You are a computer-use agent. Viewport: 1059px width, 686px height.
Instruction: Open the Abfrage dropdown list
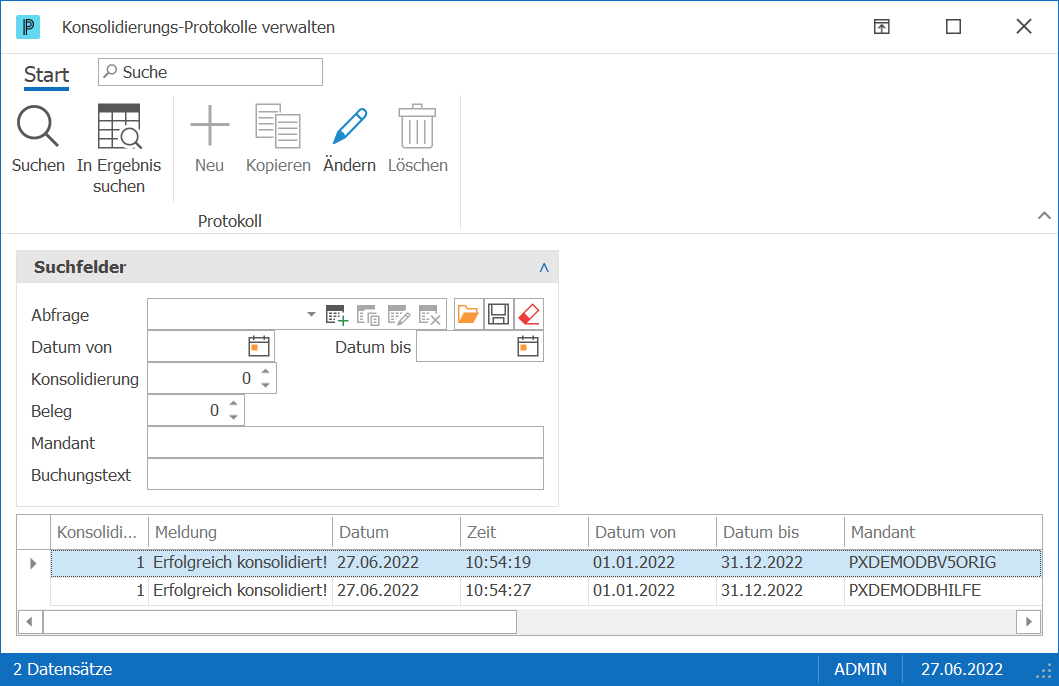pyautogui.click(x=311, y=314)
